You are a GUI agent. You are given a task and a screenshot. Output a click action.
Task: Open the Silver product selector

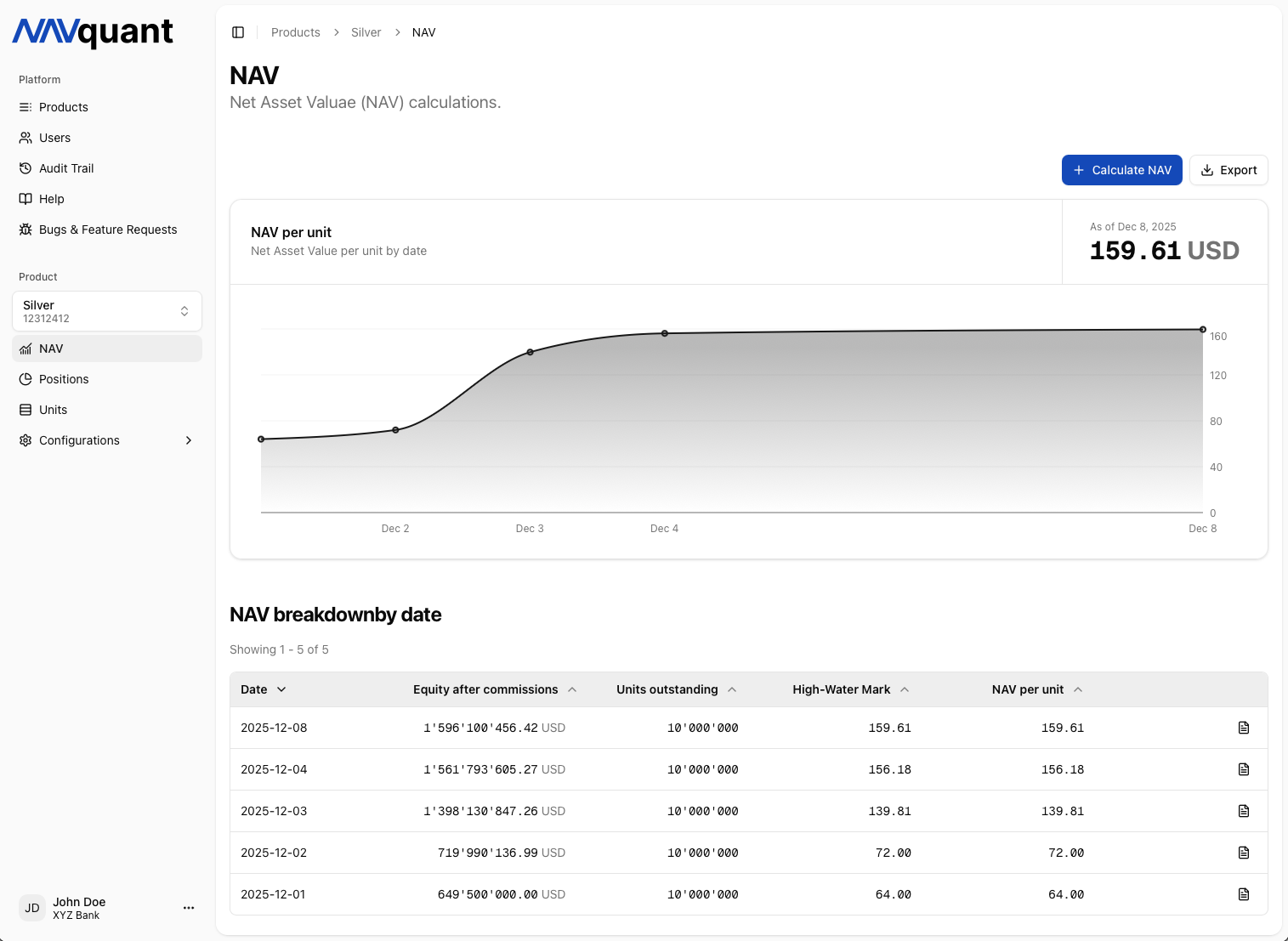(106, 311)
